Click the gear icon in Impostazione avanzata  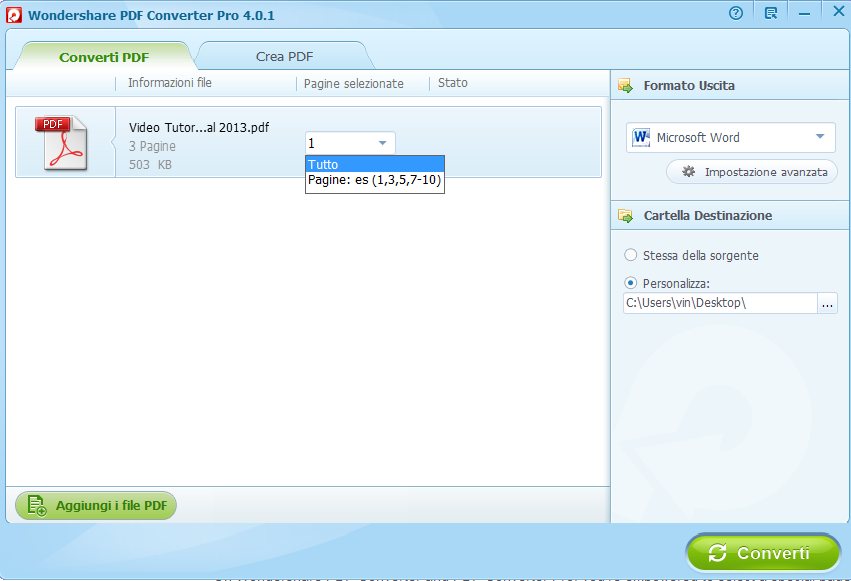pyautogui.click(x=688, y=172)
